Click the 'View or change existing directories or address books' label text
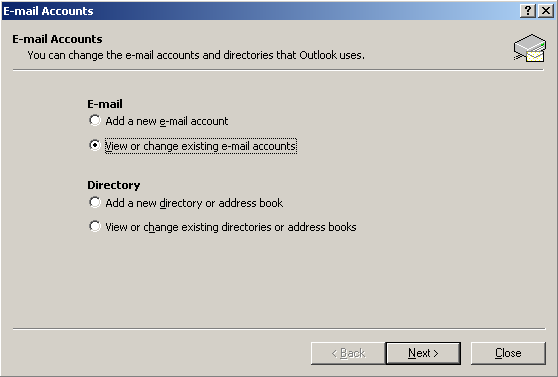Viewport: 558px width, 377px height. (231, 227)
